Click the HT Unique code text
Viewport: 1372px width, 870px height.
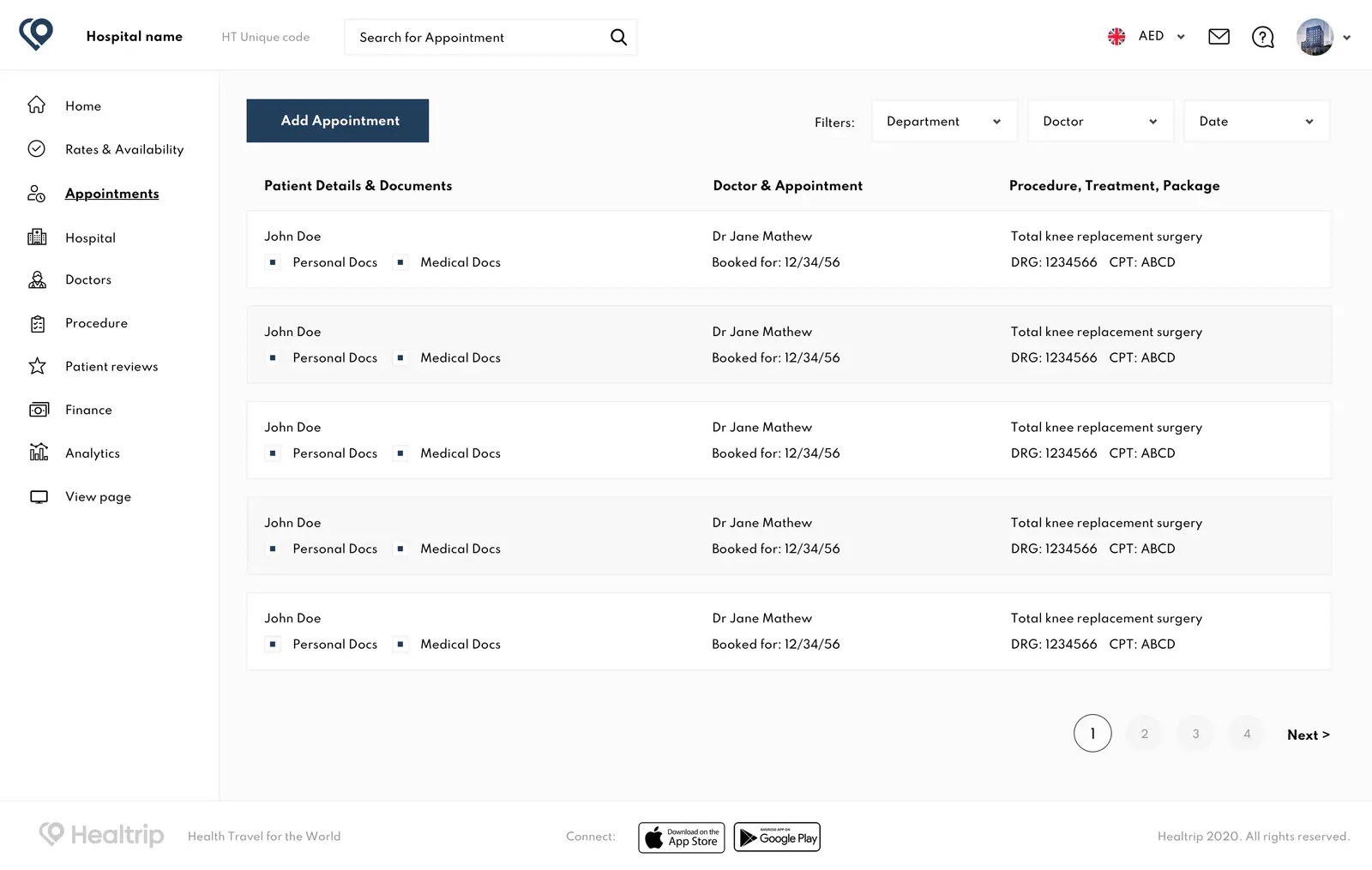(x=266, y=37)
